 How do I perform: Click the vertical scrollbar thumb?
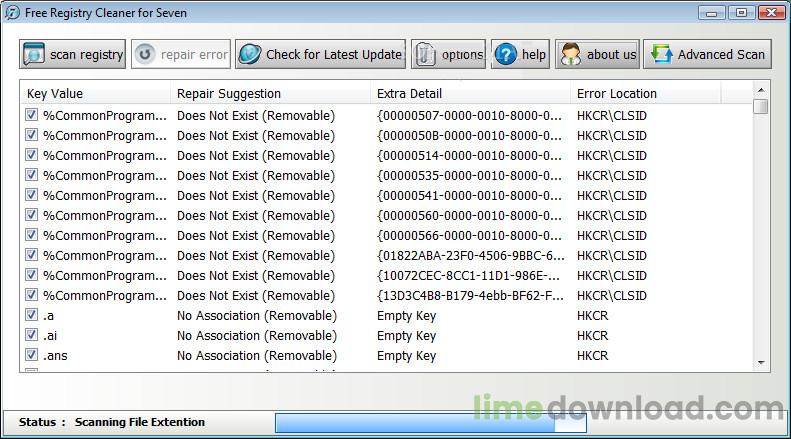pos(761,106)
